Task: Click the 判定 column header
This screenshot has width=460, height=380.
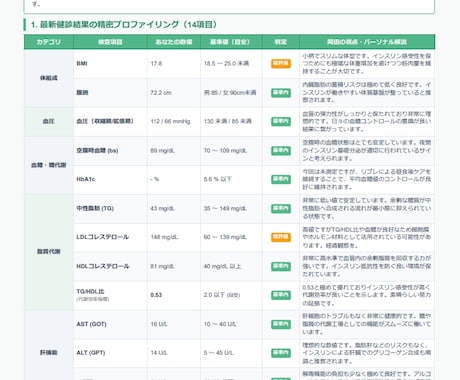Action: tap(281, 42)
